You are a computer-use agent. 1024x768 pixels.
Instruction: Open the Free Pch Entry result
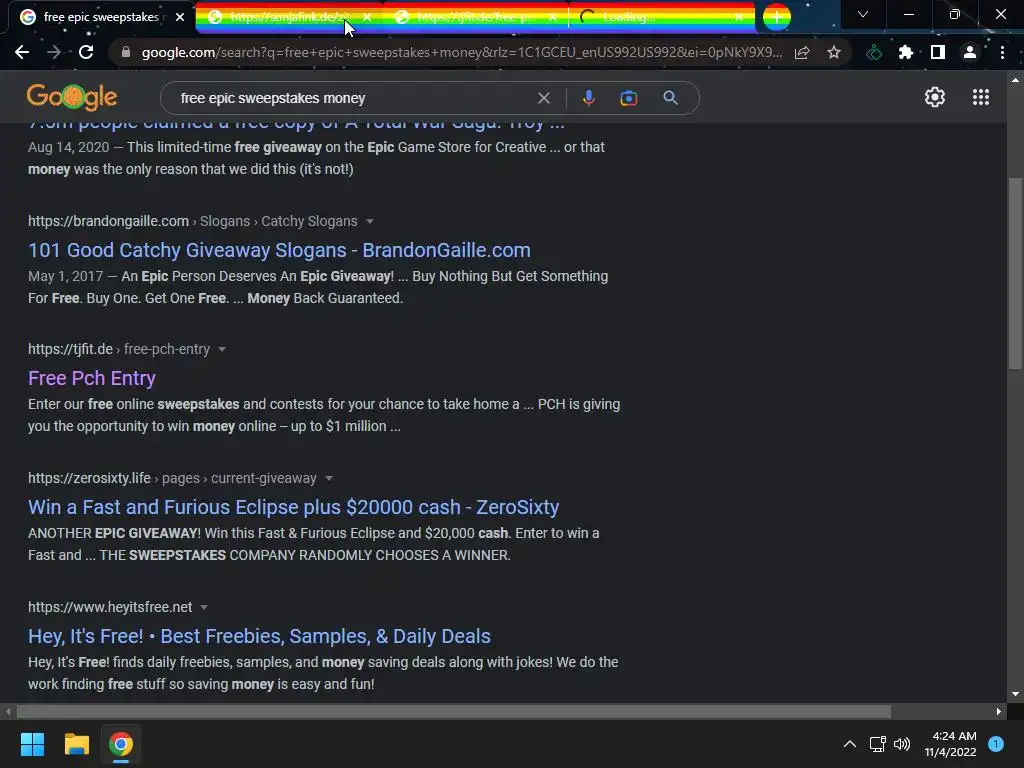[x=91, y=378]
